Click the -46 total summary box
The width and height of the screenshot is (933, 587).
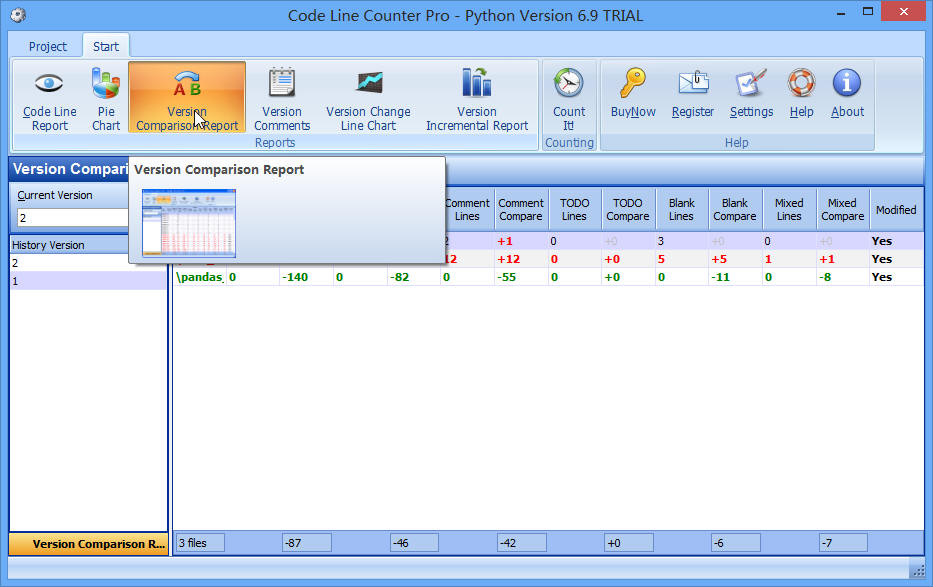414,543
